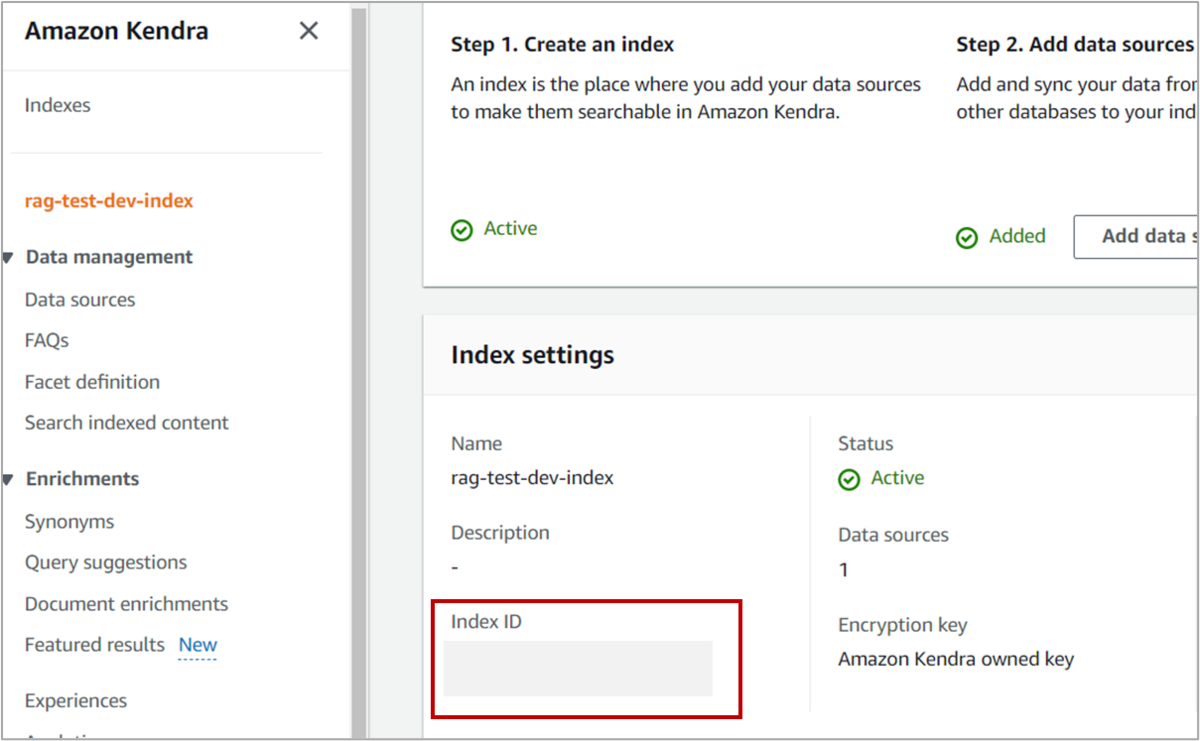Click the Active status text in Index settings
The width and height of the screenshot is (1200, 741).
(898, 478)
